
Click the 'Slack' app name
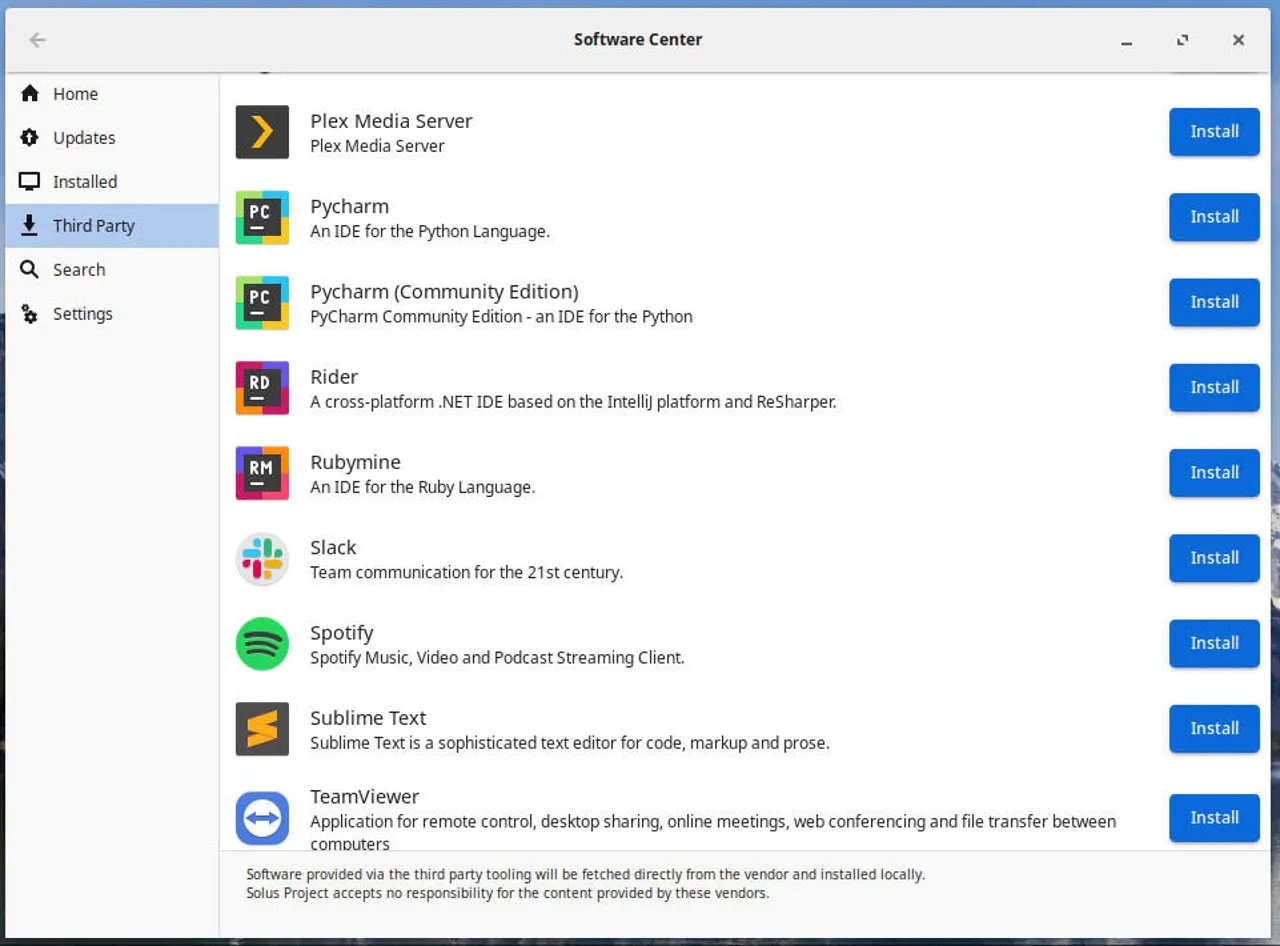[x=333, y=548]
